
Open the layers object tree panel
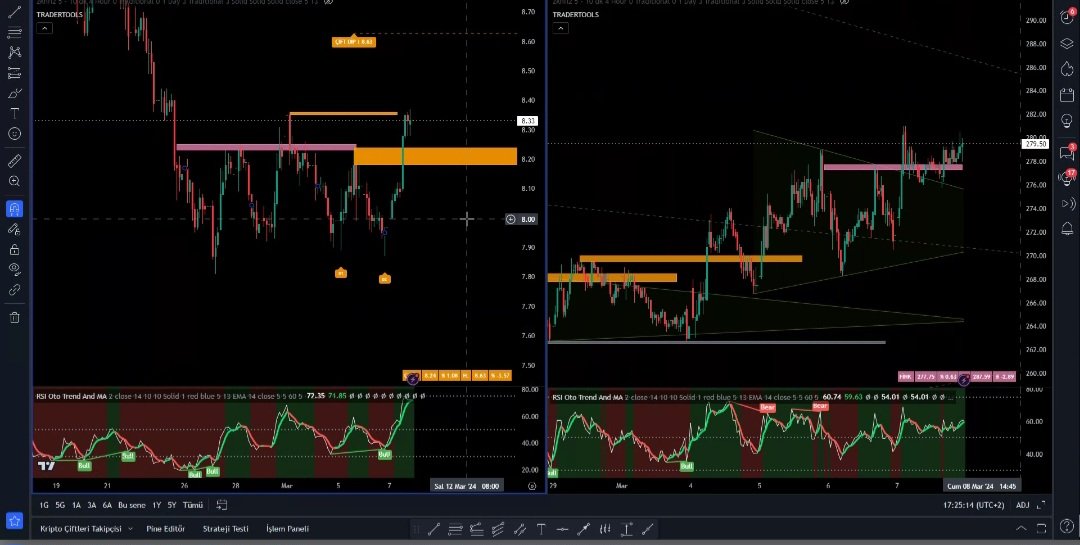point(1067,43)
